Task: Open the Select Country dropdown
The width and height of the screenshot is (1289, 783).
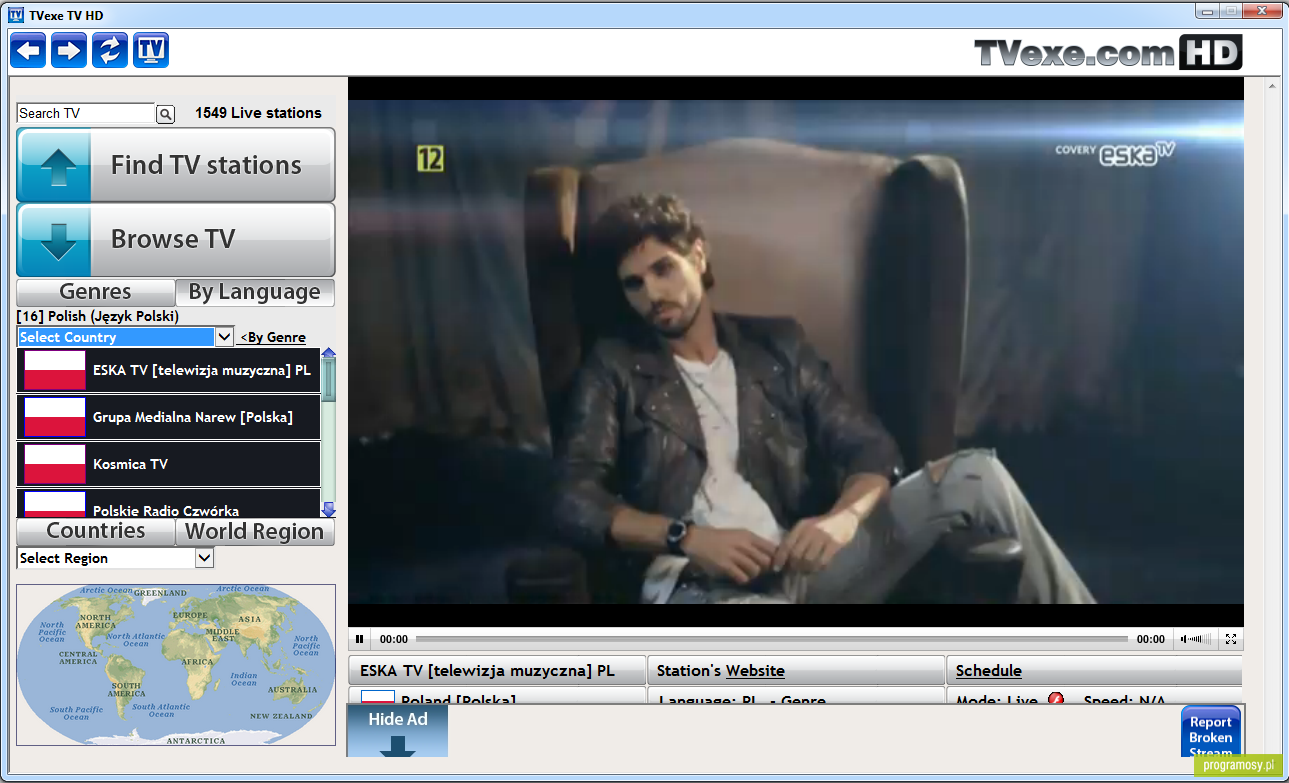Action: (126, 337)
